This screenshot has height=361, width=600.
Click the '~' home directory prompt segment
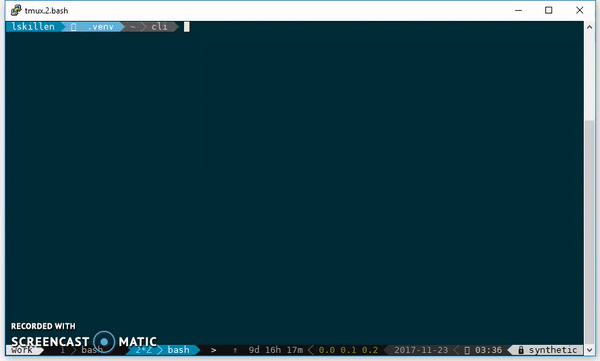[x=132, y=27]
